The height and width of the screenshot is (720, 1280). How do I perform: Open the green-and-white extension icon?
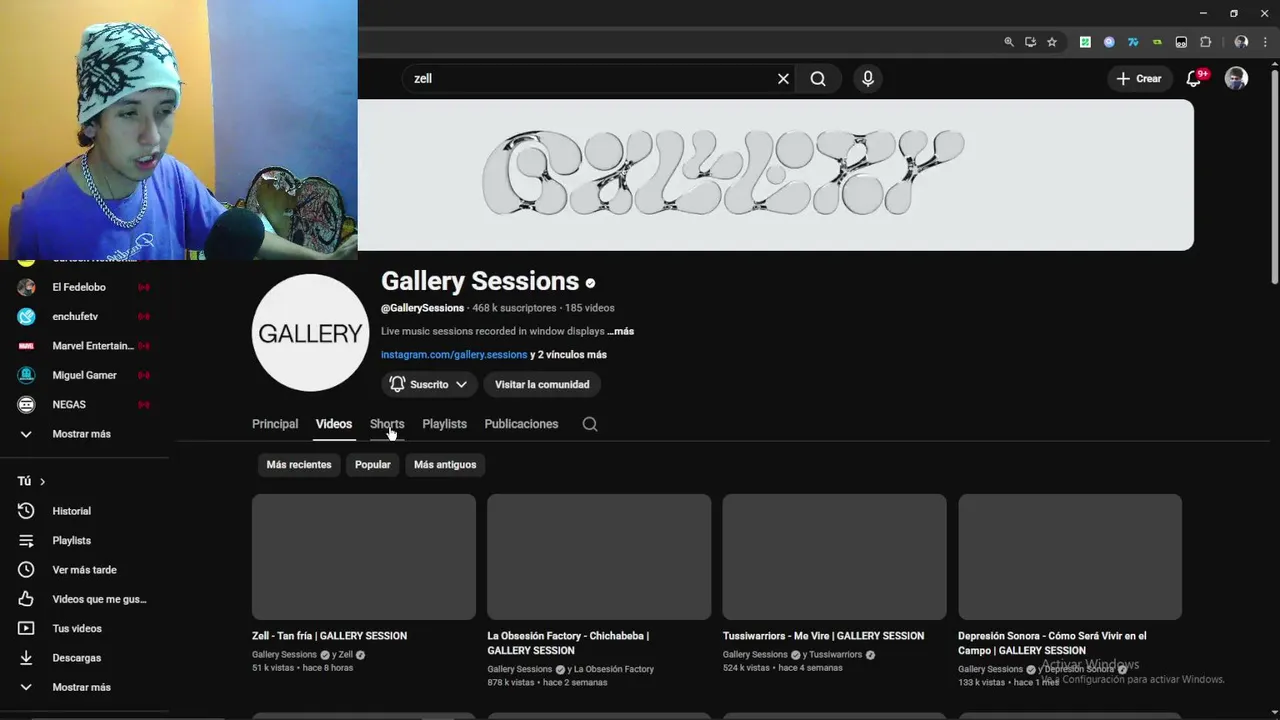coord(1085,42)
